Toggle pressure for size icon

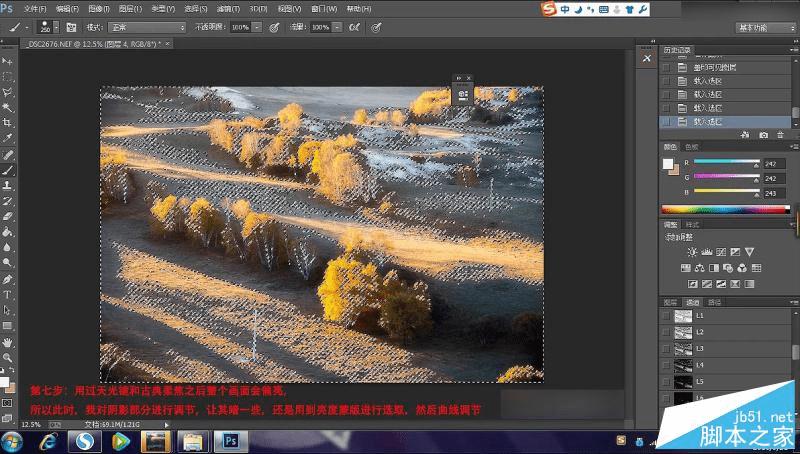point(376,28)
